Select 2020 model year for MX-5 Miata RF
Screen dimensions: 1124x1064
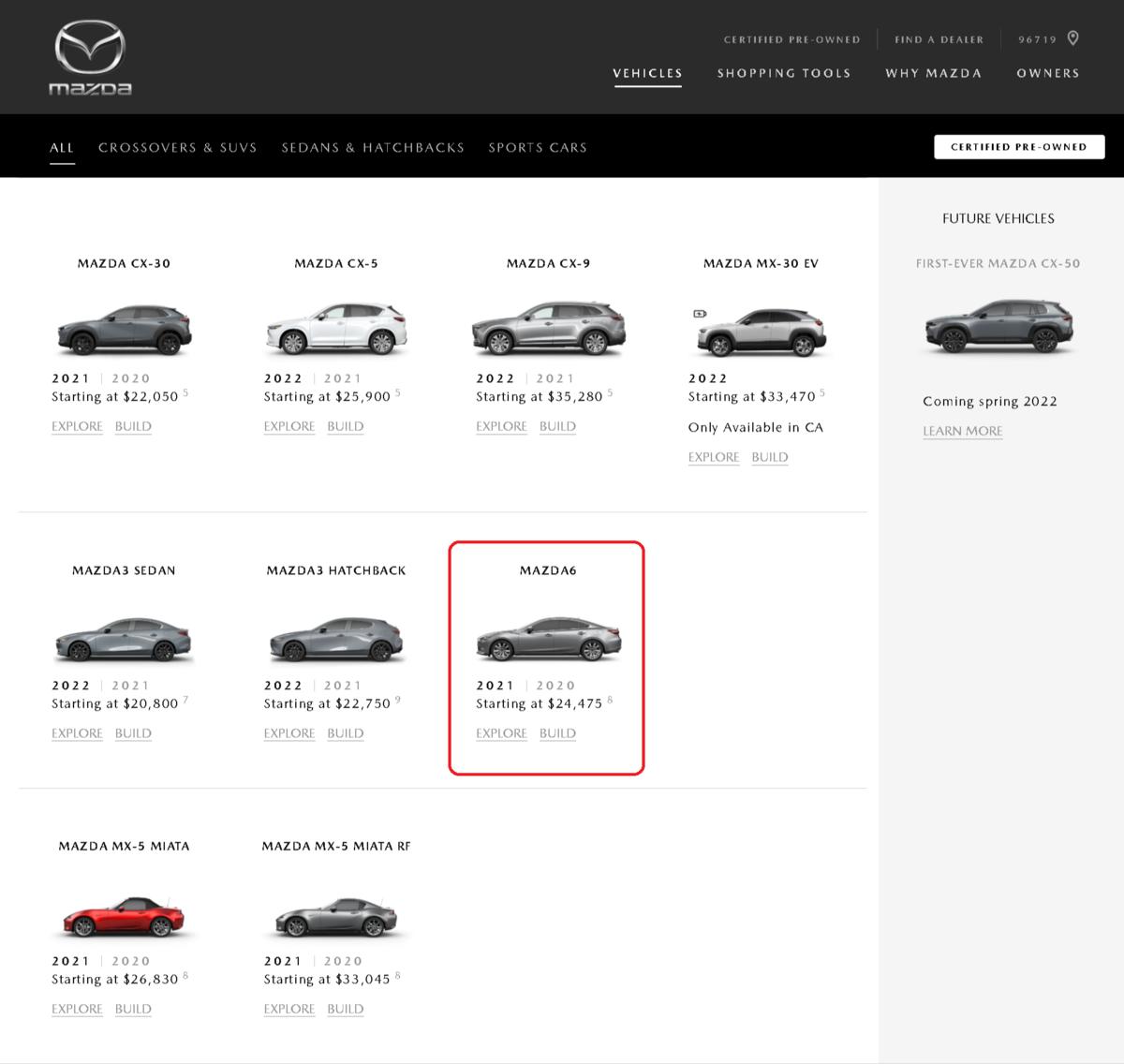pyautogui.click(x=343, y=961)
